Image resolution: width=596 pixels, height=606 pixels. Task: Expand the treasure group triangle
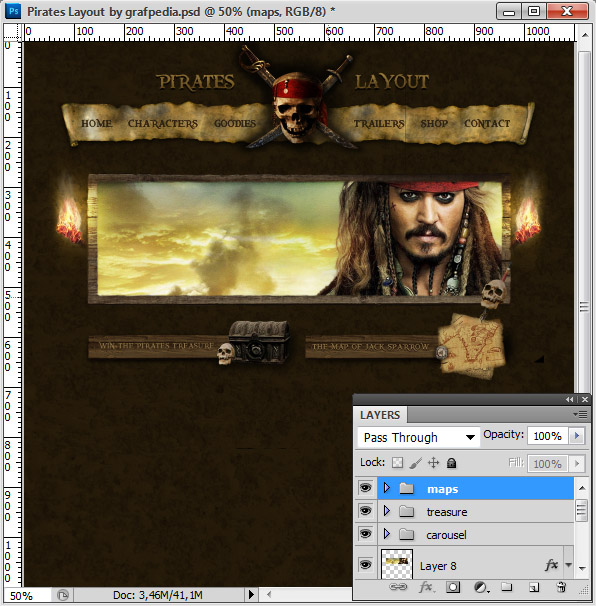[387, 511]
